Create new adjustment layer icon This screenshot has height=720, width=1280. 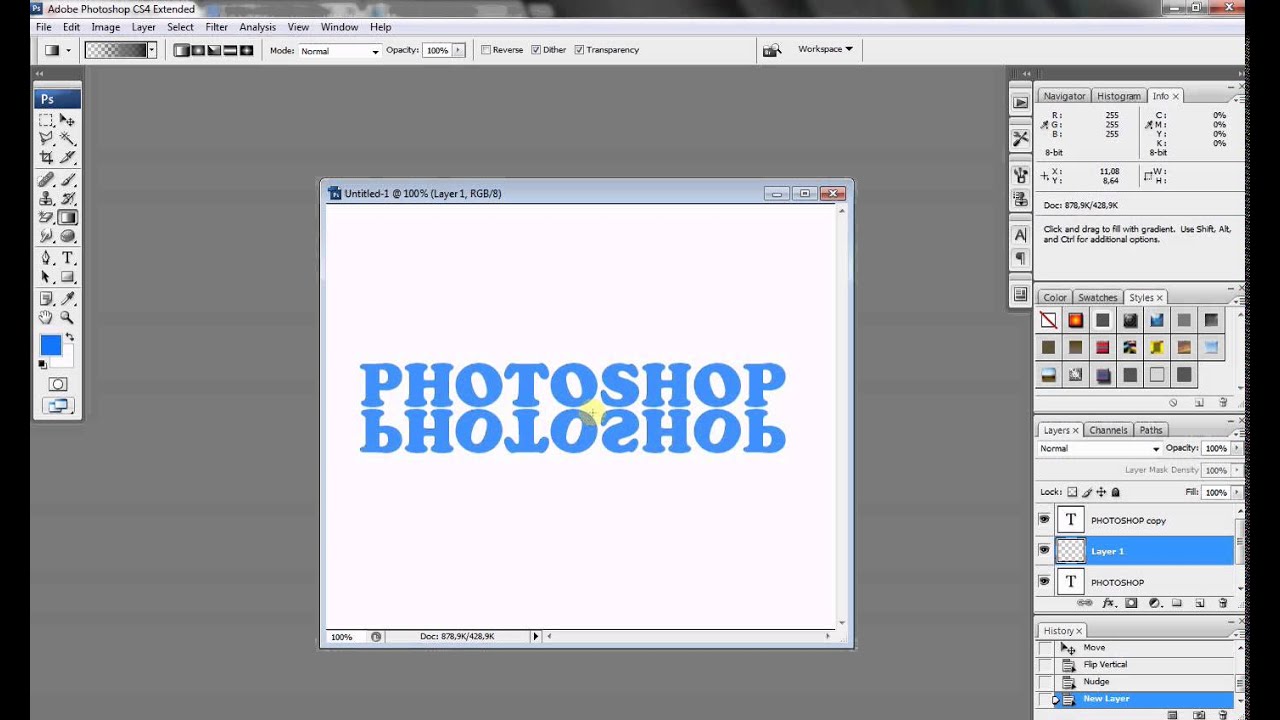1154,603
